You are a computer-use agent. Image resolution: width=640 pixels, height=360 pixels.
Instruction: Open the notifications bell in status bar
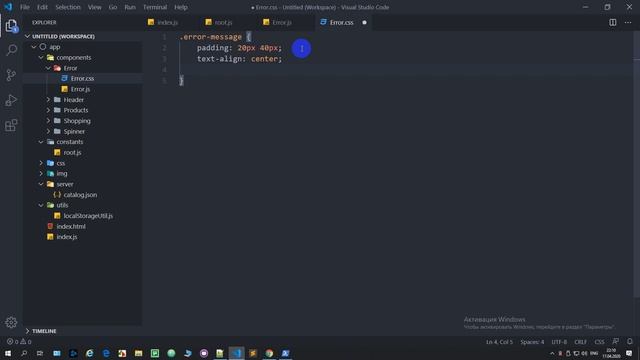coord(630,342)
